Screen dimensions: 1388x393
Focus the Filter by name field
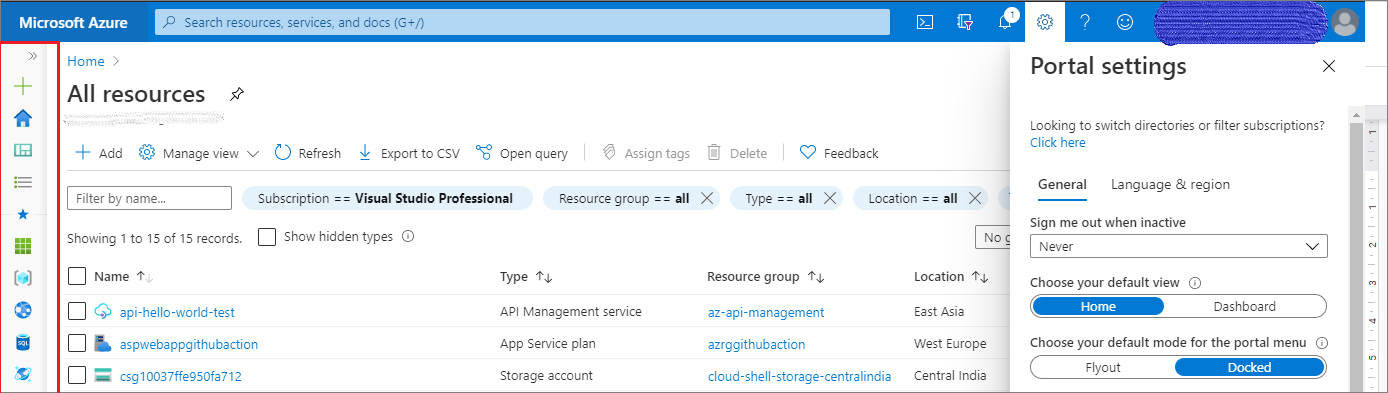click(149, 198)
